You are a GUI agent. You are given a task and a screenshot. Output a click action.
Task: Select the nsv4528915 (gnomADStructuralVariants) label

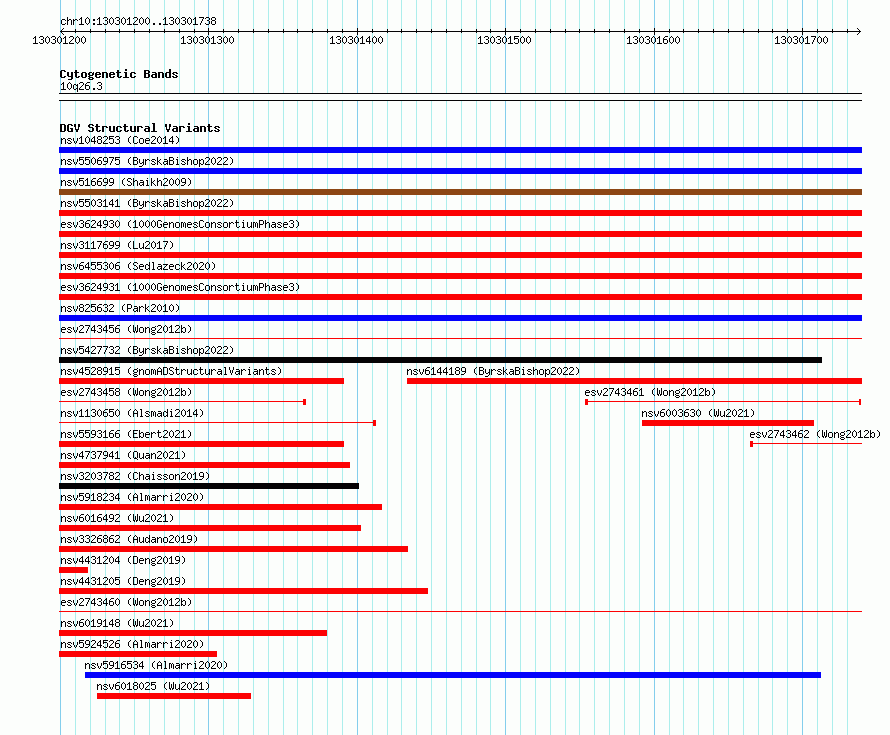pos(171,371)
